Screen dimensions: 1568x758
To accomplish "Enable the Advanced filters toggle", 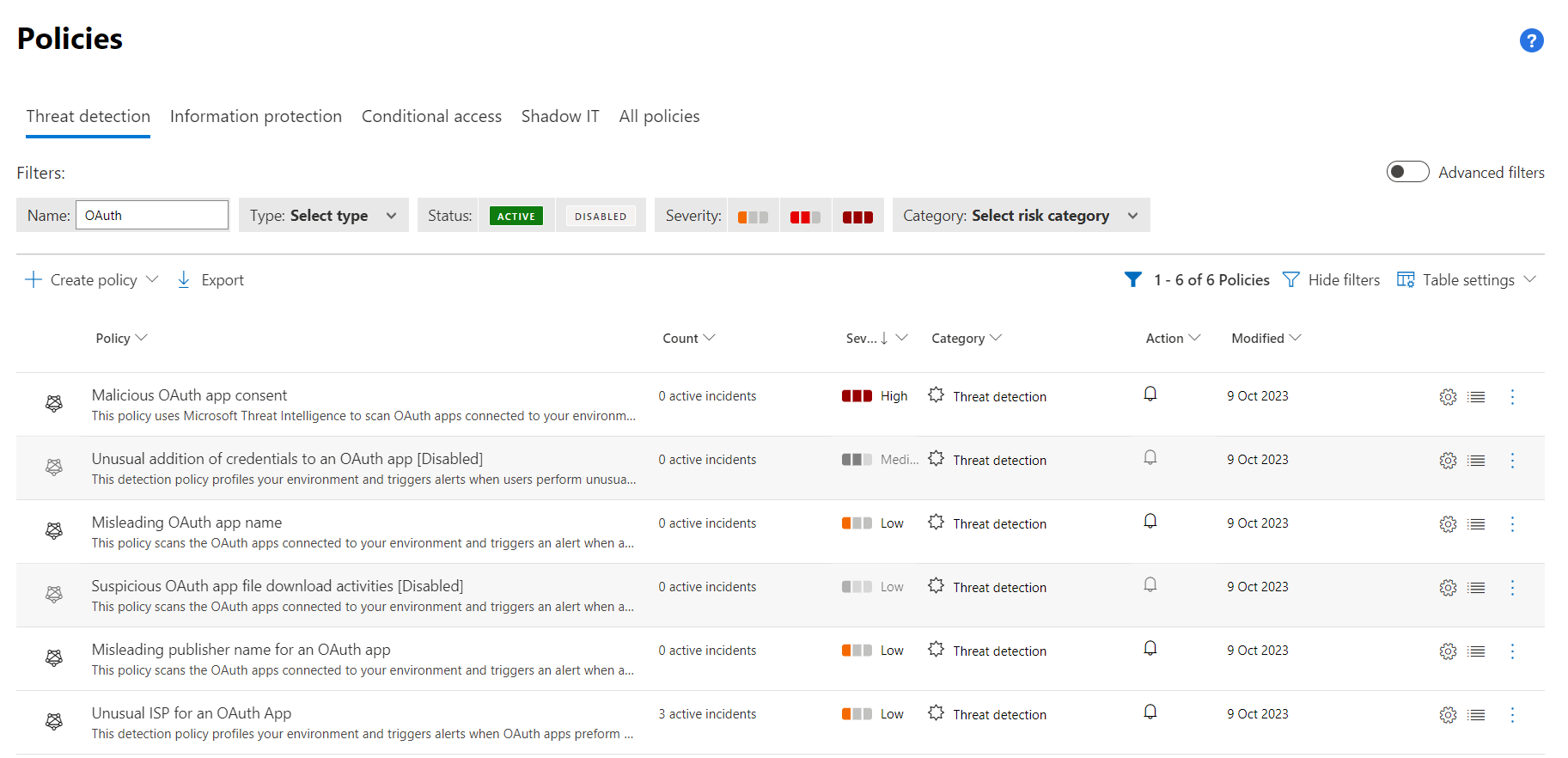I will [x=1407, y=172].
